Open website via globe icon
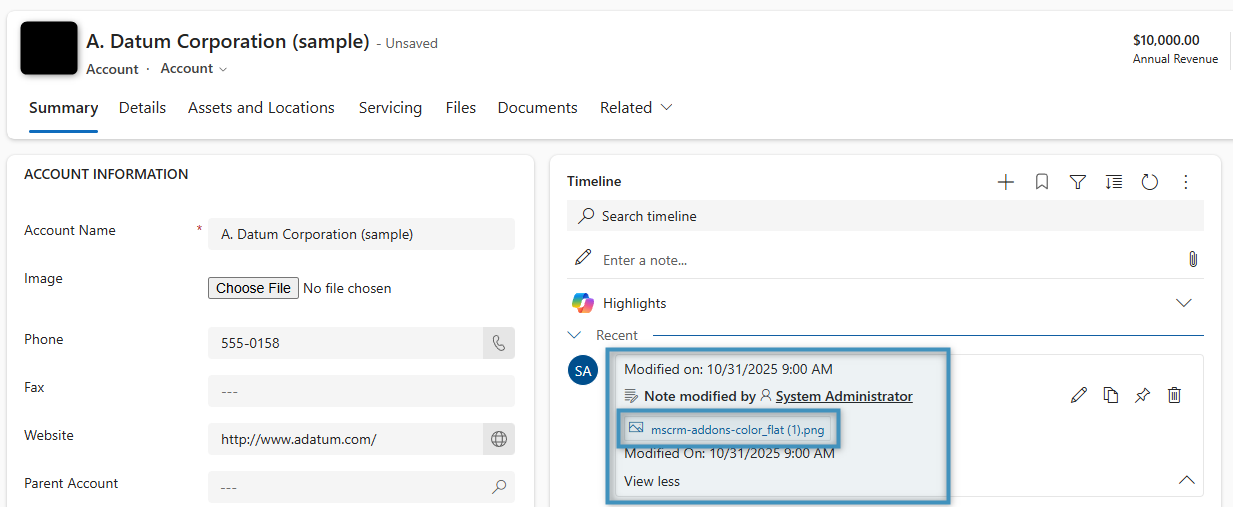Image resolution: width=1233 pixels, height=507 pixels. coord(499,439)
